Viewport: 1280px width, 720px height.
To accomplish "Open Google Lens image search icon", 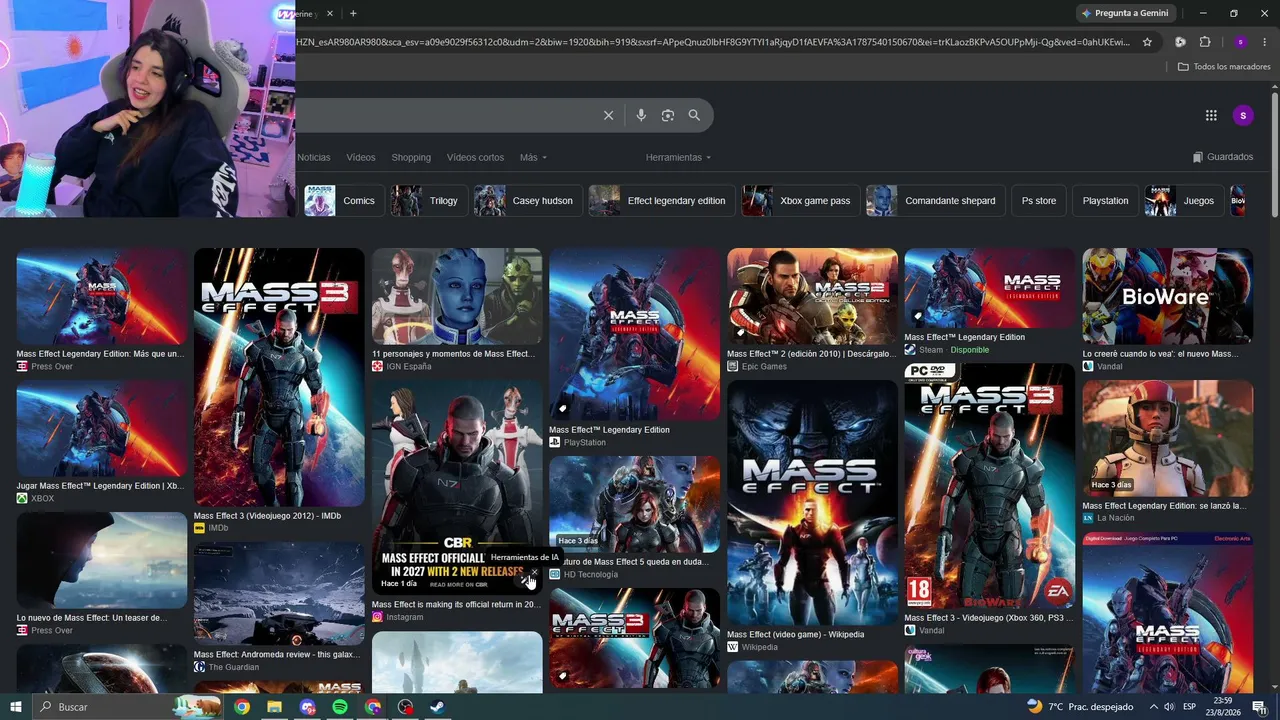I will pyautogui.click(x=668, y=115).
